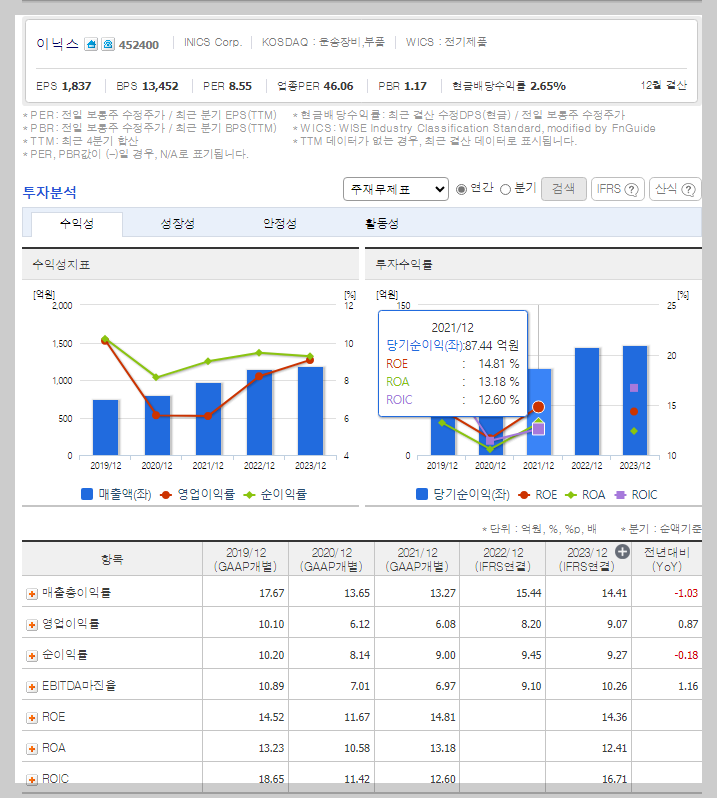This screenshot has height=798, width=717.
Task: Click the 2019/12 (GAAP개별) column header
Action: [x=246, y=559]
